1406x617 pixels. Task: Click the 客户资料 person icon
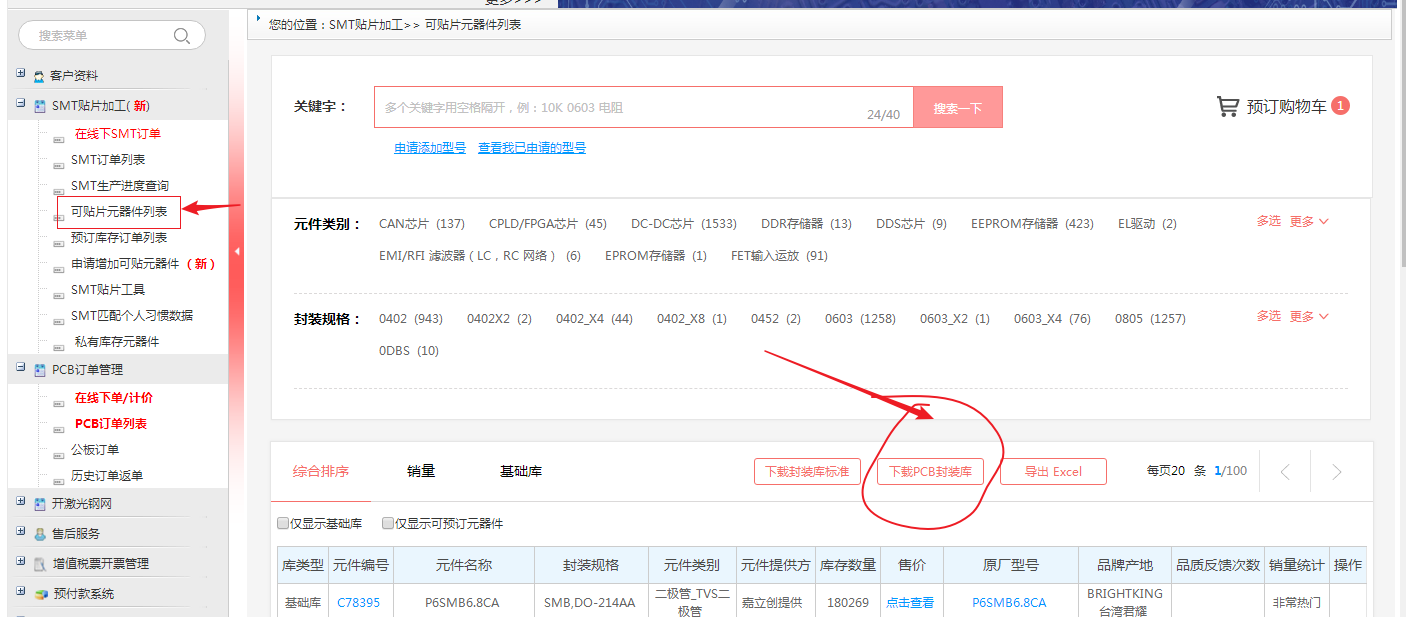(x=39, y=76)
